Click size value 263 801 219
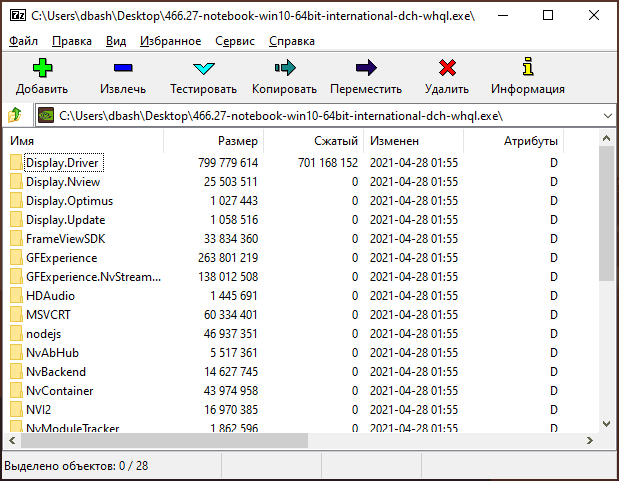Screen dimensions: 619x481 tap(228, 258)
